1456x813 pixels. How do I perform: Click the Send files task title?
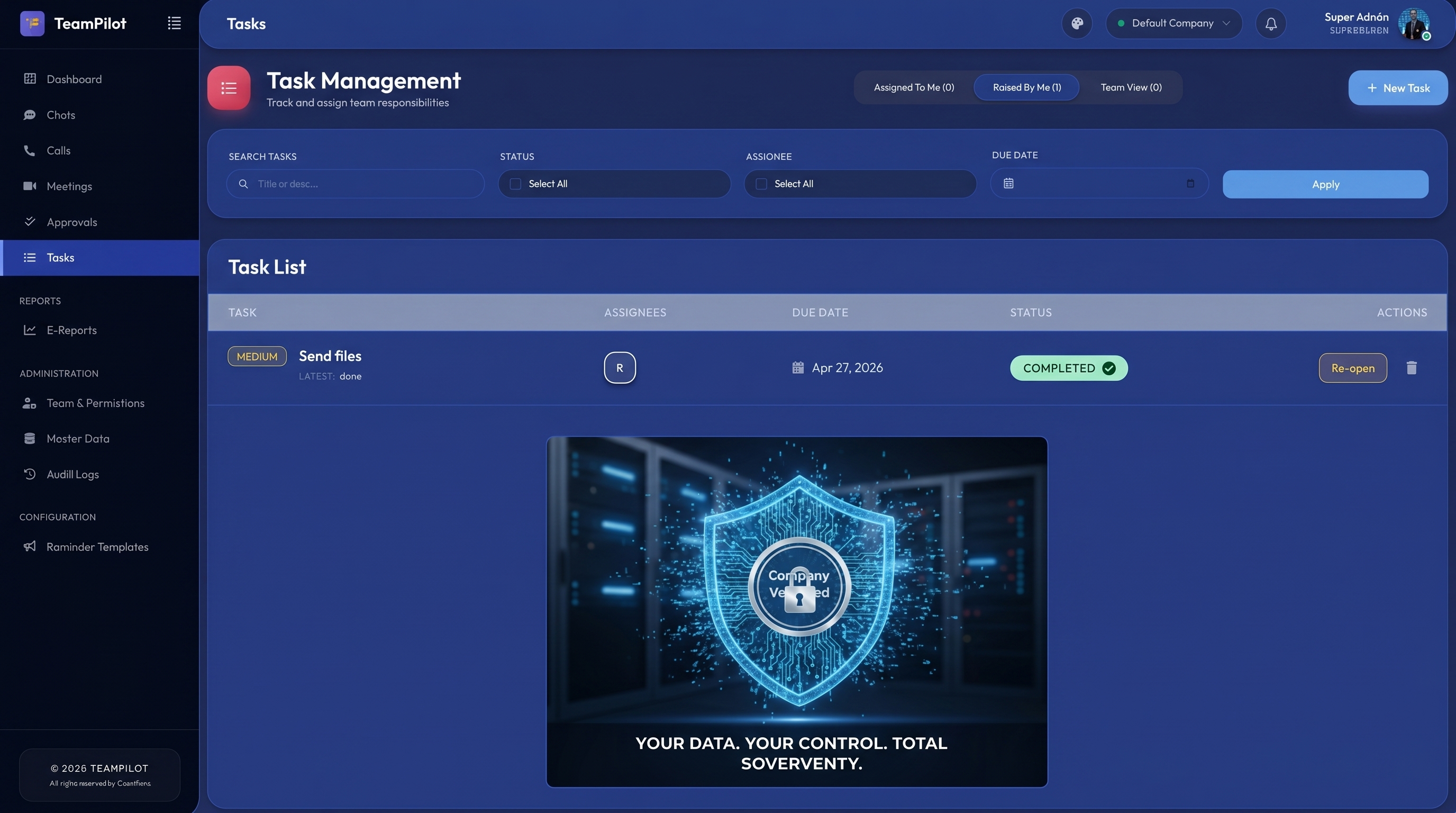(x=330, y=356)
